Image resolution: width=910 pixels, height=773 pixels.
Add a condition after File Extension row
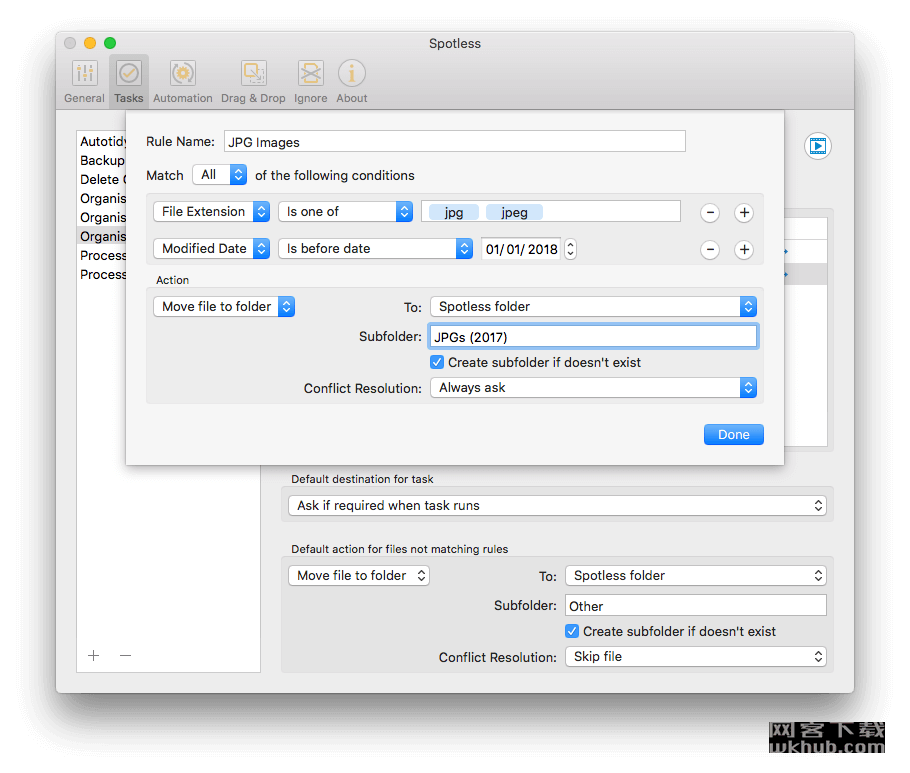point(744,213)
